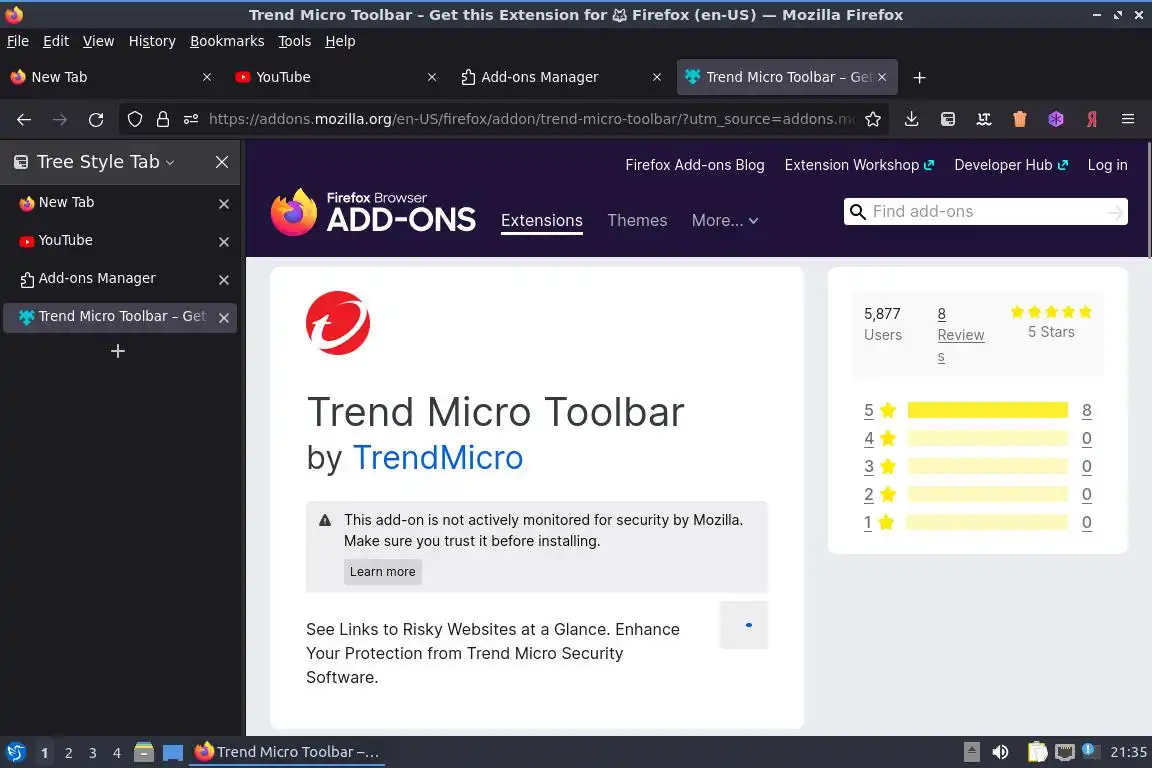Open tracking protection shield icon

coord(134,119)
